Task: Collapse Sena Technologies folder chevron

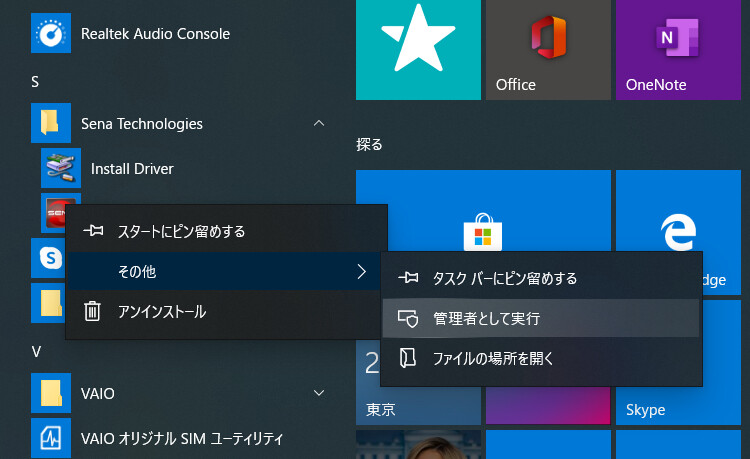Action: [319, 123]
